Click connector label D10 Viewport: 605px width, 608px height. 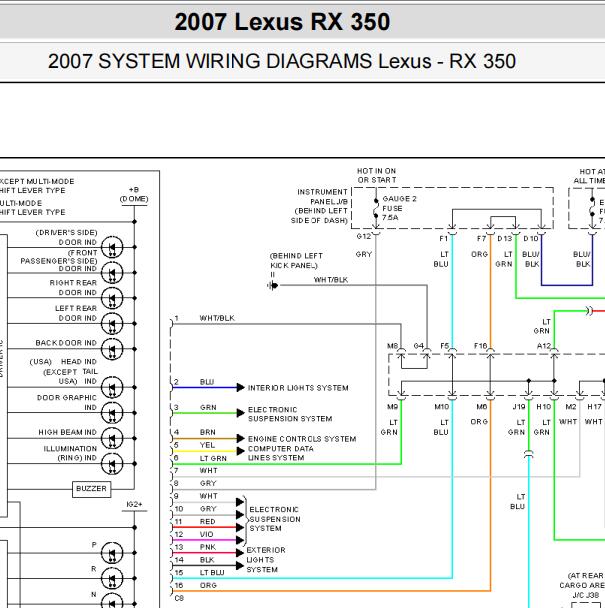tap(531, 239)
